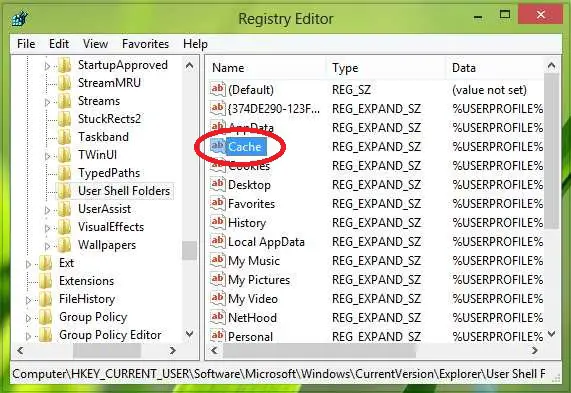Image resolution: width=571 pixels, height=393 pixels.
Task: Open the Favorites menu
Action: pos(146,44)
